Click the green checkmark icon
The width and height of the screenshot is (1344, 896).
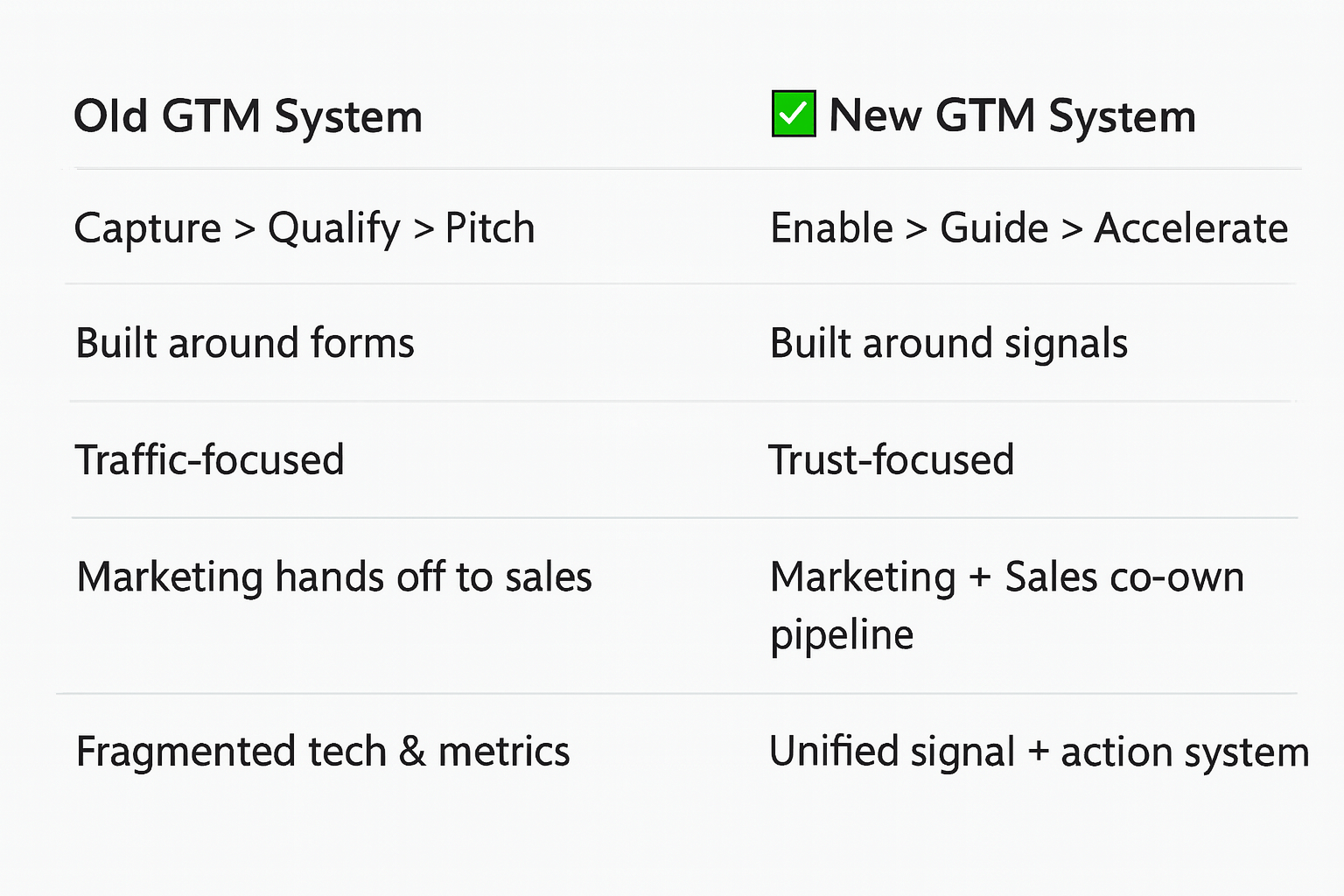(x=794, y=114)
